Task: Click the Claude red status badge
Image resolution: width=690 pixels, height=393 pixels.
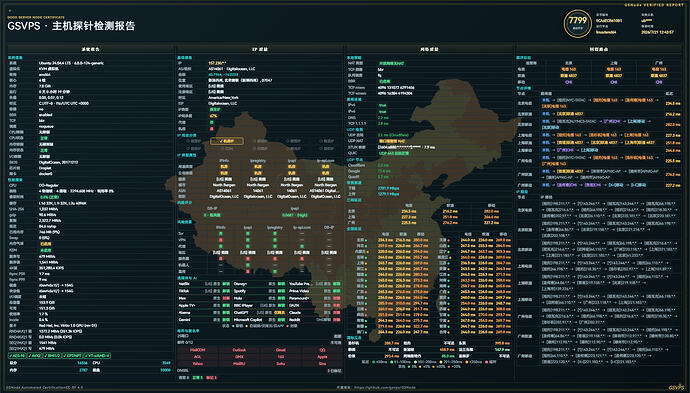Action: coord(337,312)
